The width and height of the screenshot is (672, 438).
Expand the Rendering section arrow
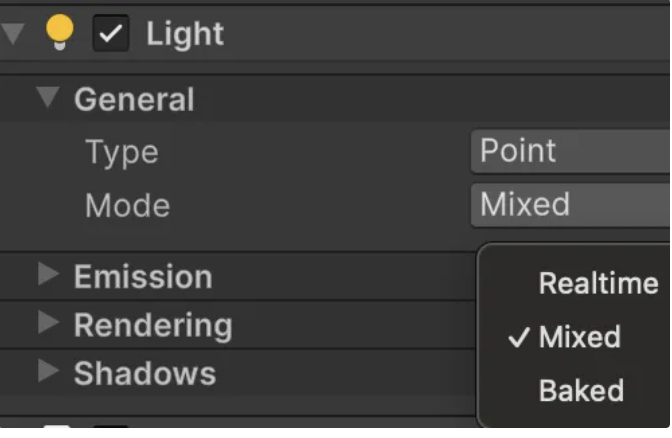pos(47,323)
